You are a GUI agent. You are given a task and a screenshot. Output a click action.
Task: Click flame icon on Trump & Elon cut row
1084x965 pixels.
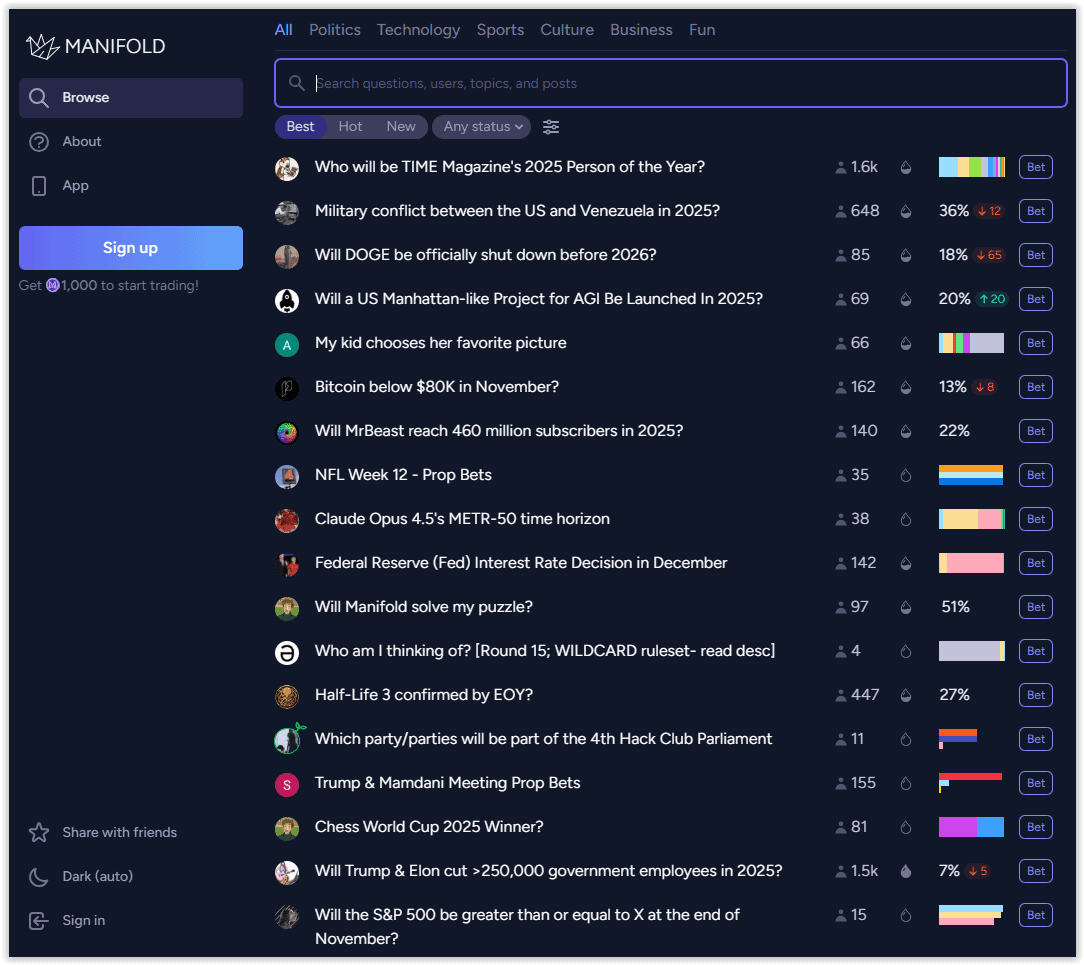pyautogui.click(x=906, y=872)
